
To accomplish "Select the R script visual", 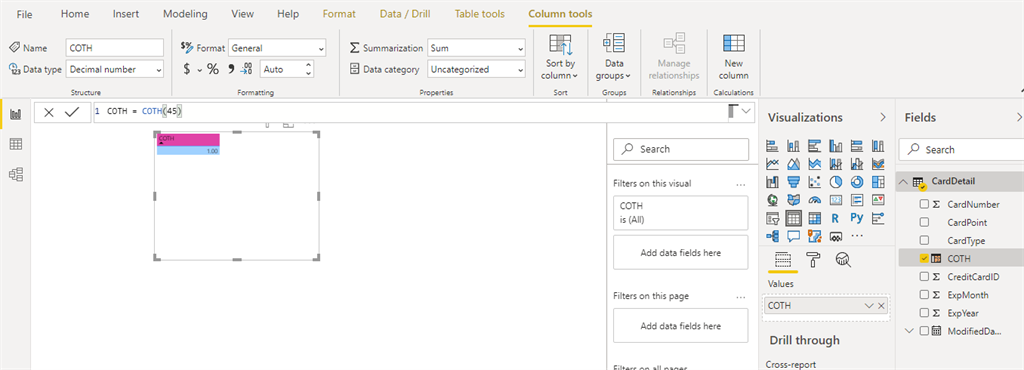I will [x=835, y=218].
